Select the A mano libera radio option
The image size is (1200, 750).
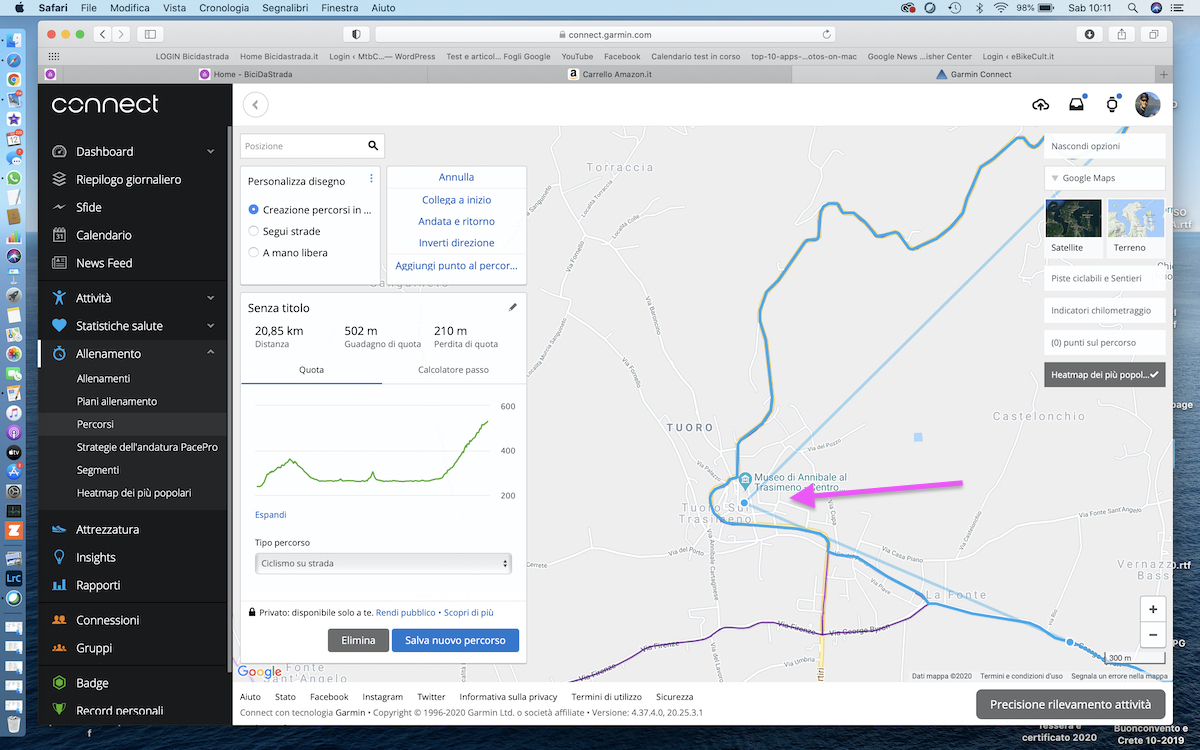(254, 253)
